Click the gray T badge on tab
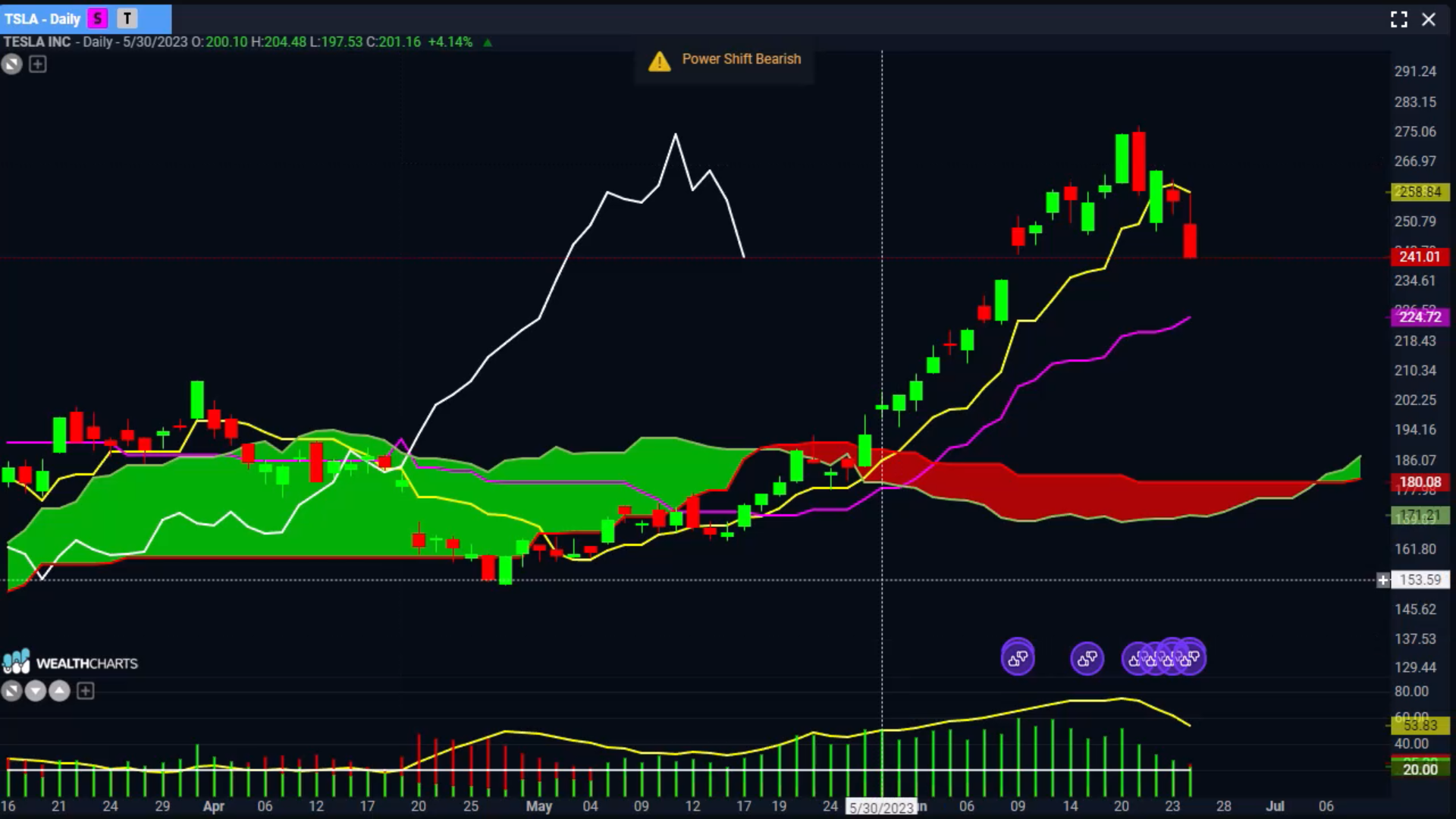The width and height of the screenshot is (1456, 819). tap(127, 19)
